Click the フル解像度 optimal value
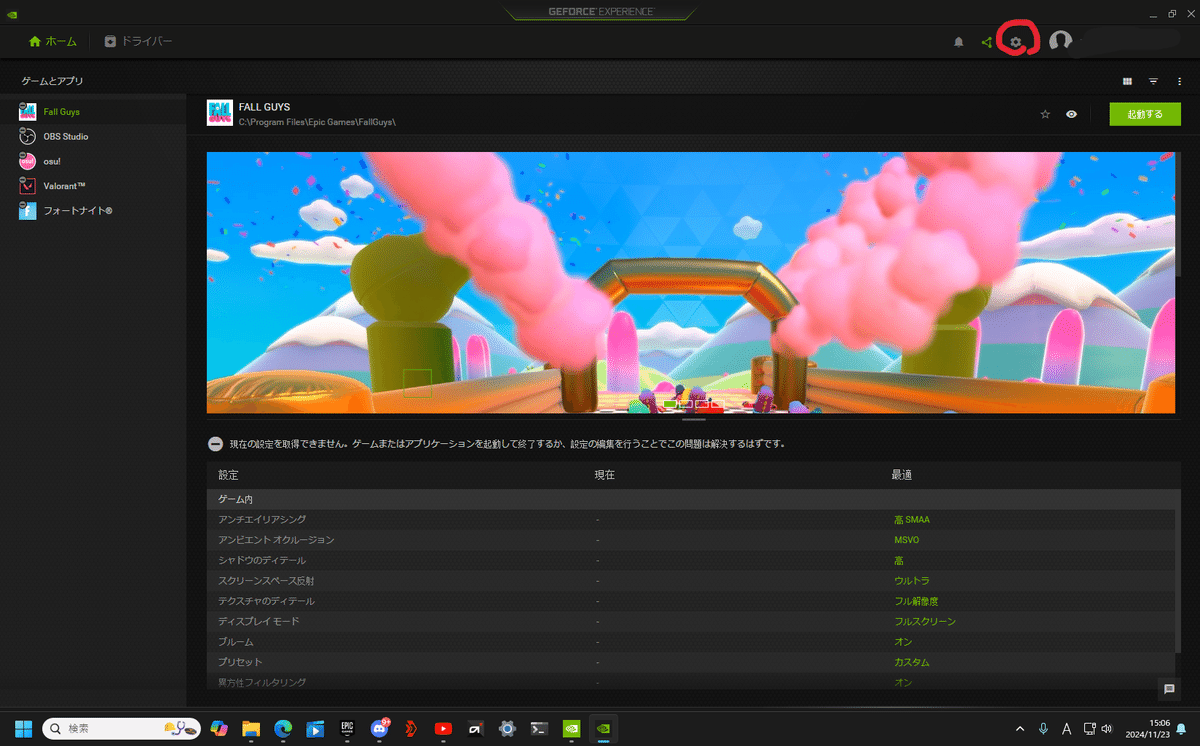Screen dimensions: 1200x746 tap(916, 601)
